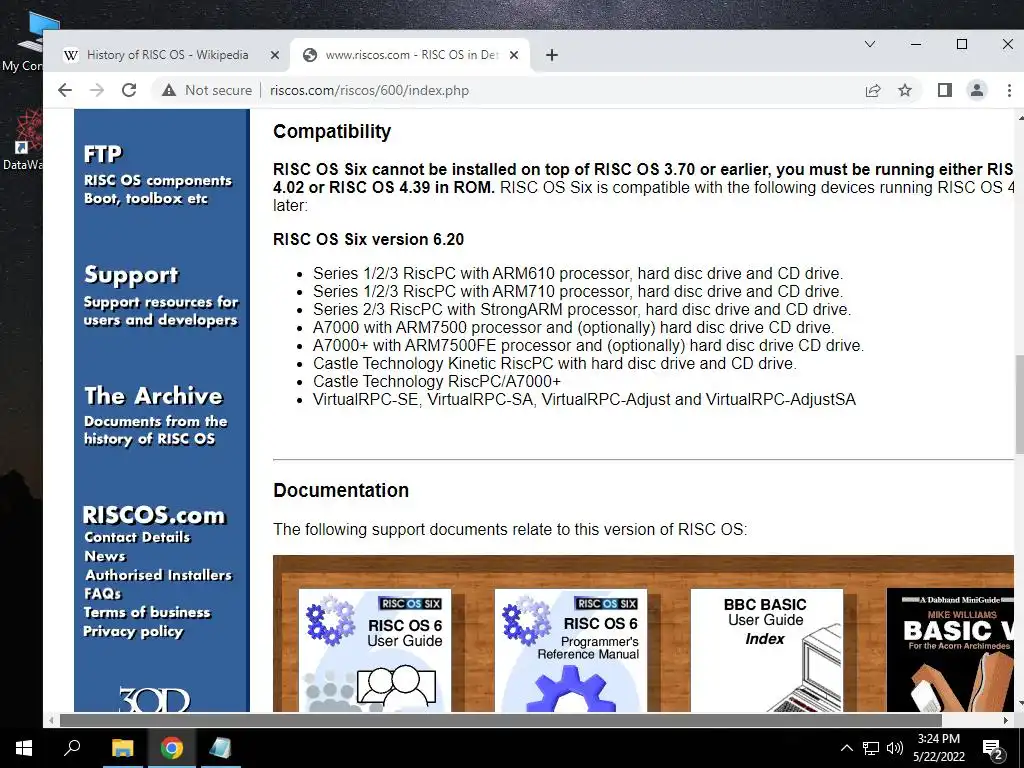Click the horizontal scrollbar right arrow

pyautogui.click(x=1006, y=720)
